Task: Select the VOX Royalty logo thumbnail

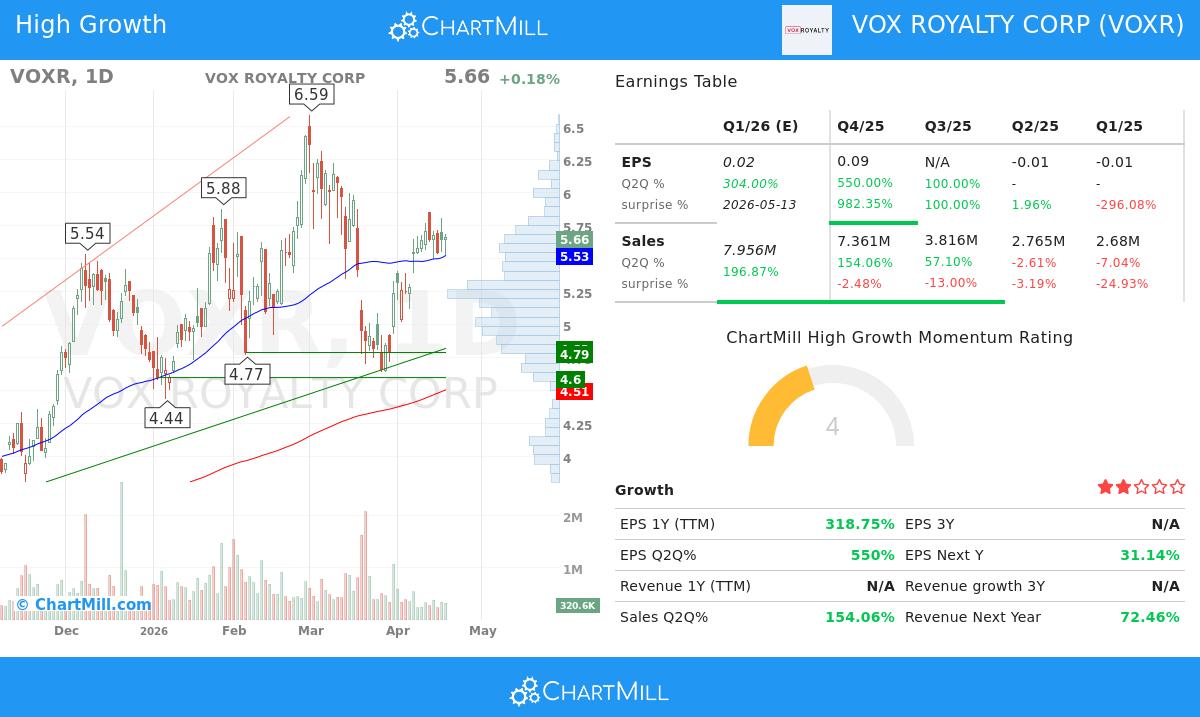Action: coord(806,30)
